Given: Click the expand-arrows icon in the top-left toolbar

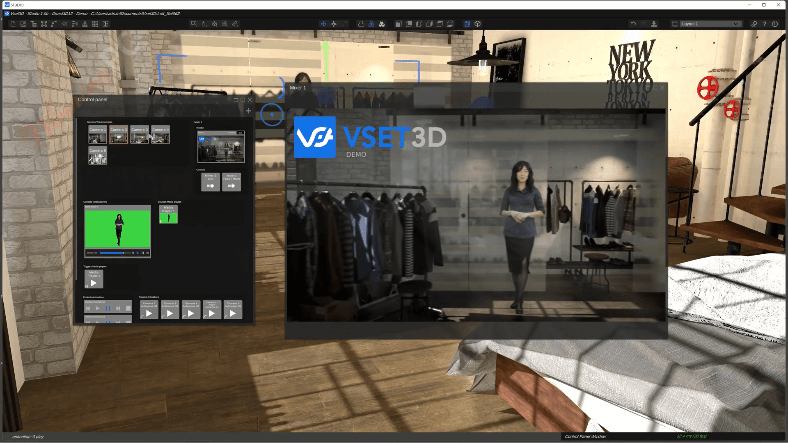Looking at the screenshot, I should pos(44,24).
